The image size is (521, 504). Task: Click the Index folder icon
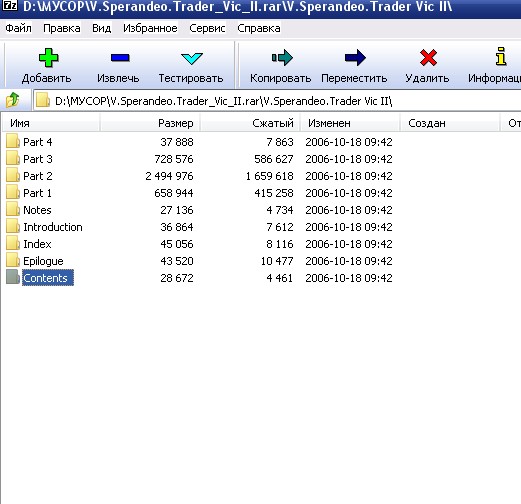pyautogui.click(x=13, y=243)
